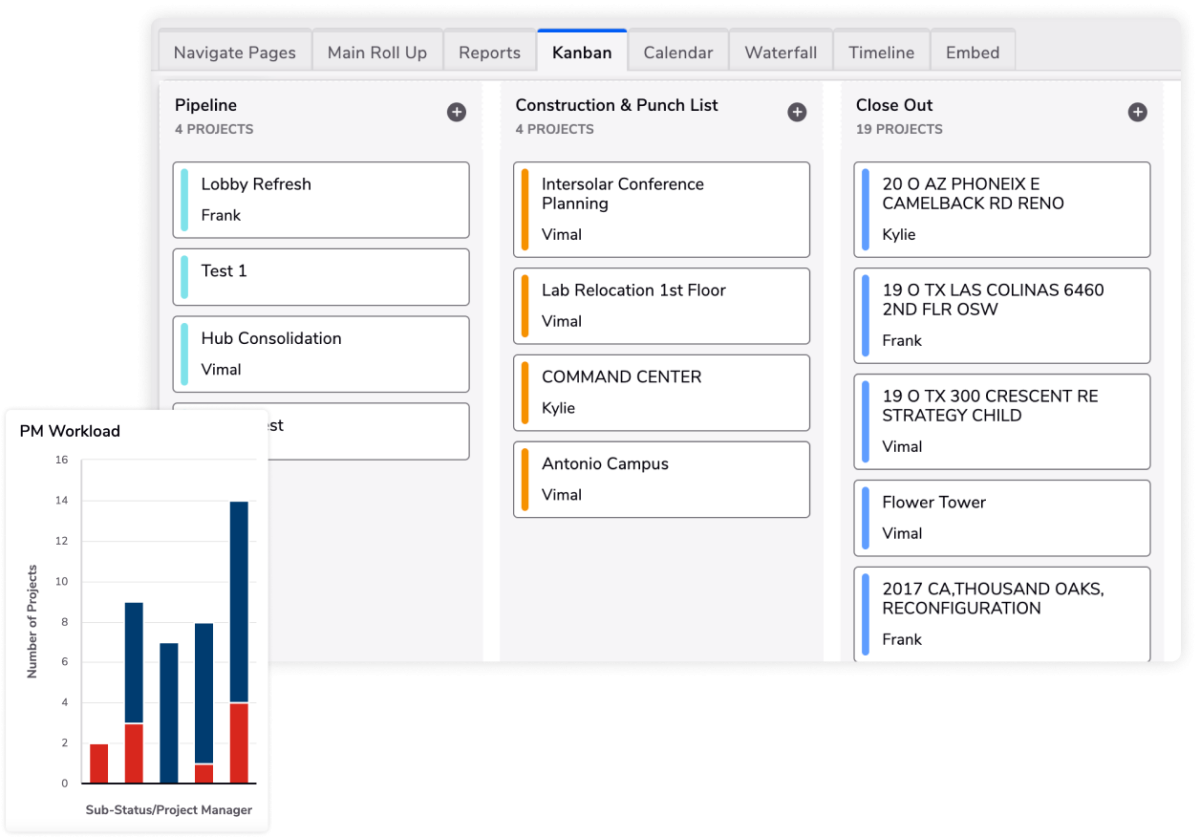The width and height of the screenshot is (1200, 838).
Task: Open the Reports tab
Action: (489, 51)
